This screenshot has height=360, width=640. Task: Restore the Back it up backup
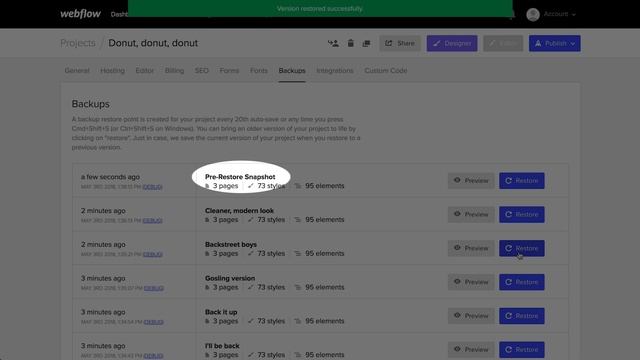coord(522,316)
